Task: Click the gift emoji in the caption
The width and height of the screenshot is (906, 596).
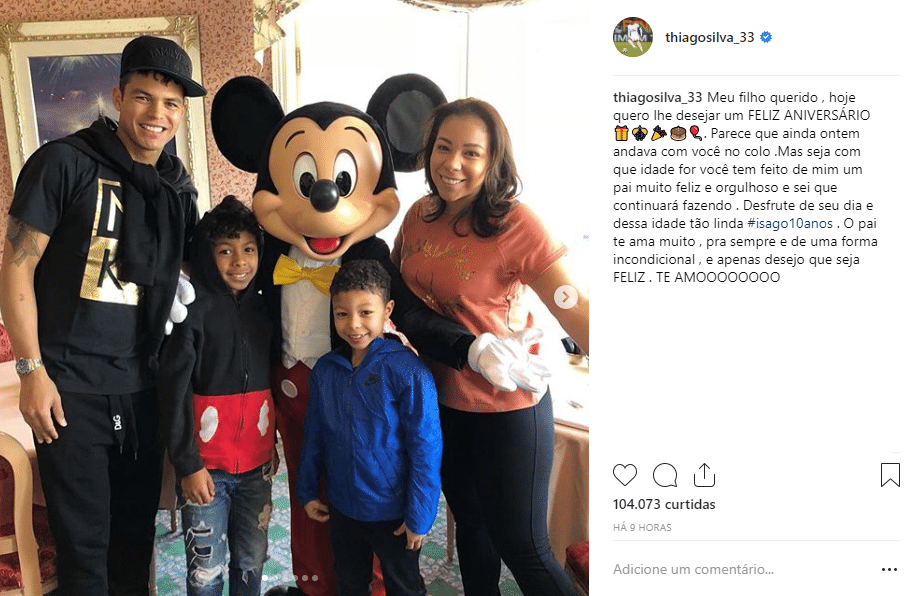Action: tap(621, 134)
